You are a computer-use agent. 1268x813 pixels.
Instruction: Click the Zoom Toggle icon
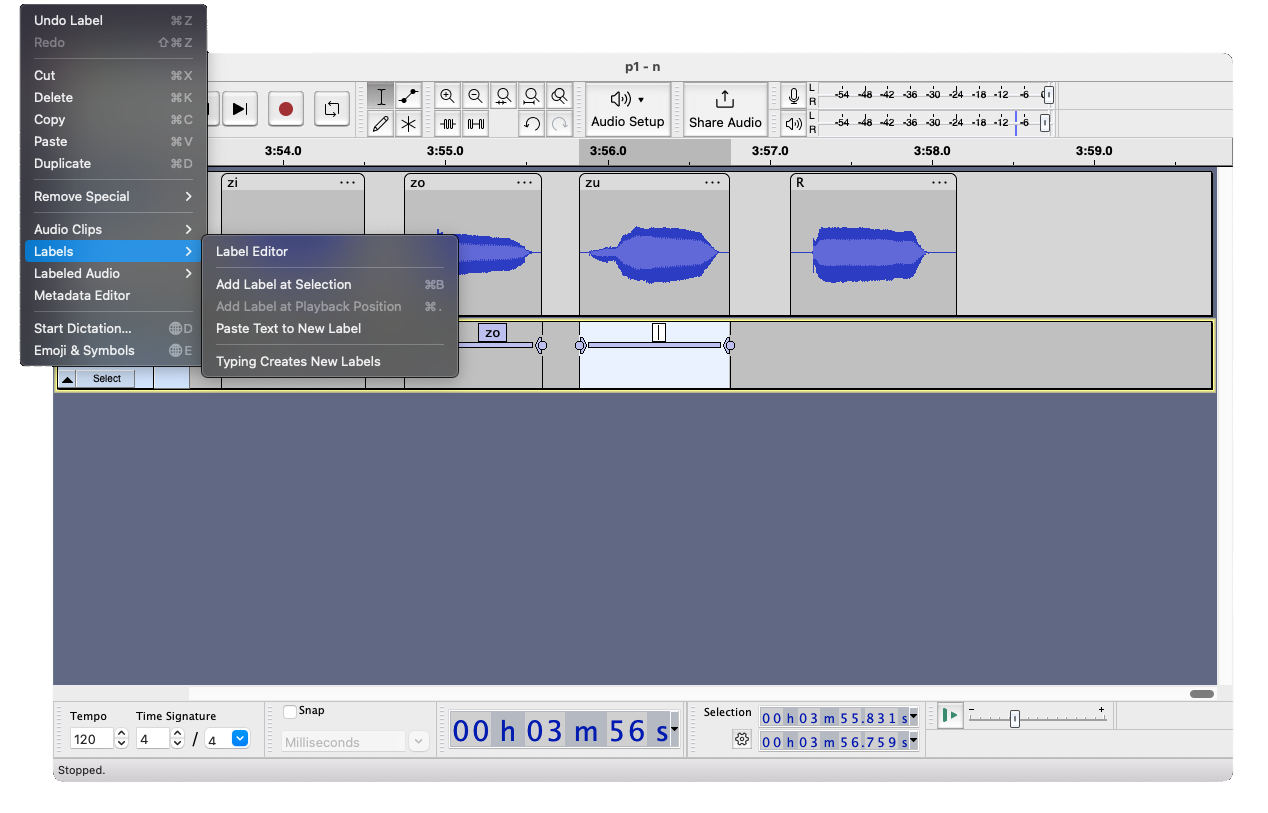pos(560,97)
